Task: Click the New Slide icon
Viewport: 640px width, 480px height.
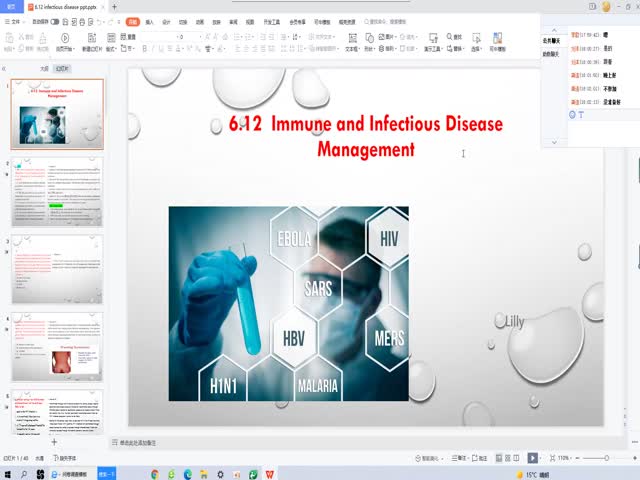Action: click(x=92, y=38)
